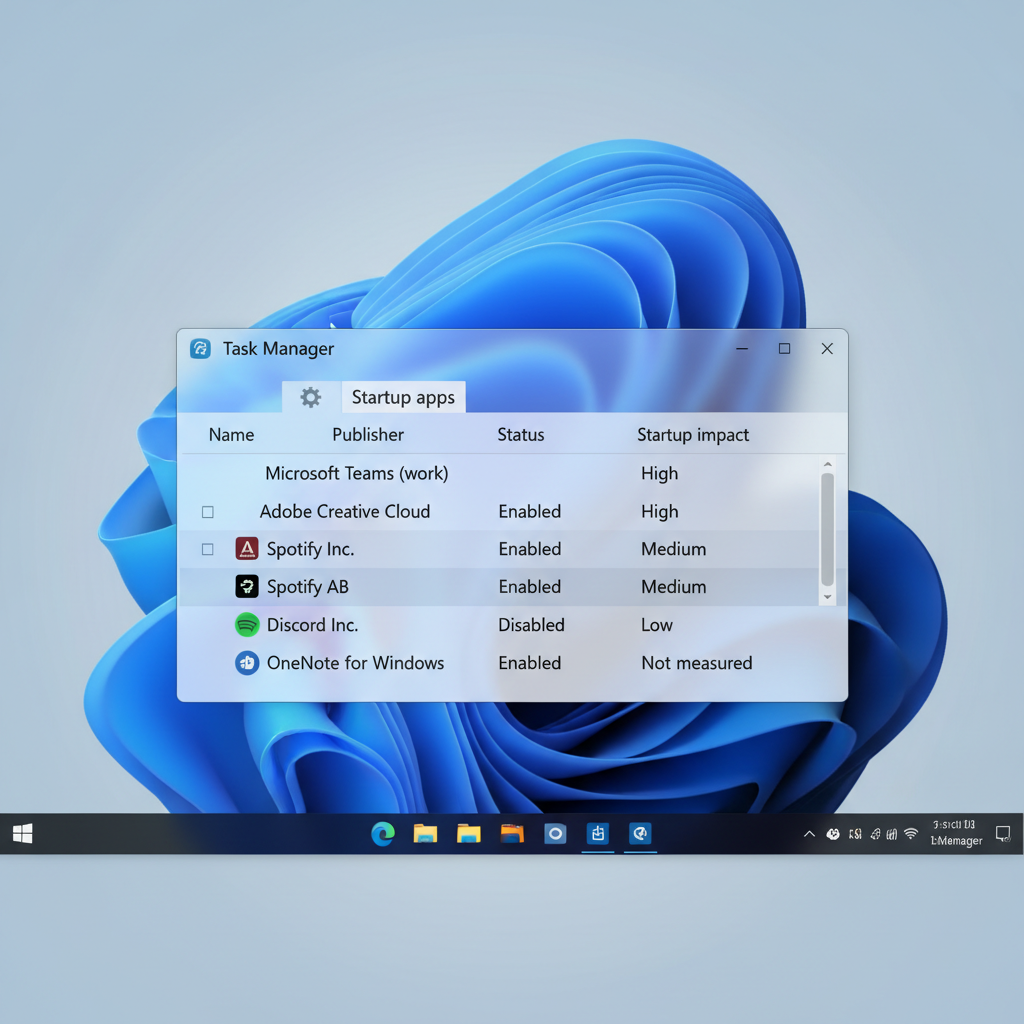Click the red Adobe icon next to Spotify Inc.
This screenshot has height=1024, width=1024.
247,549
